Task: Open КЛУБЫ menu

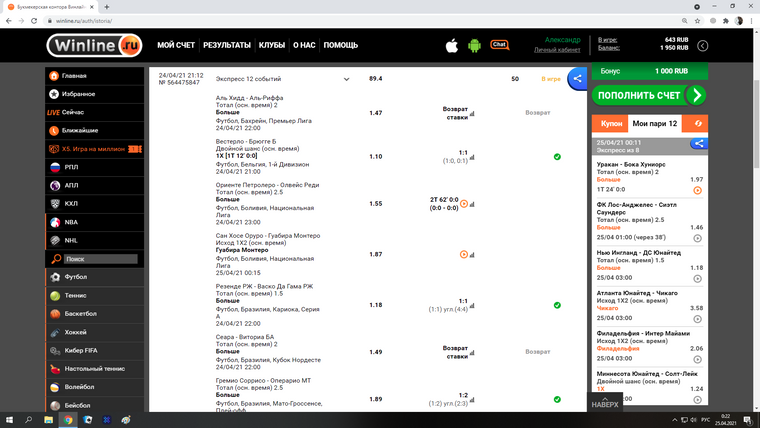Action: tap(271, 45)
